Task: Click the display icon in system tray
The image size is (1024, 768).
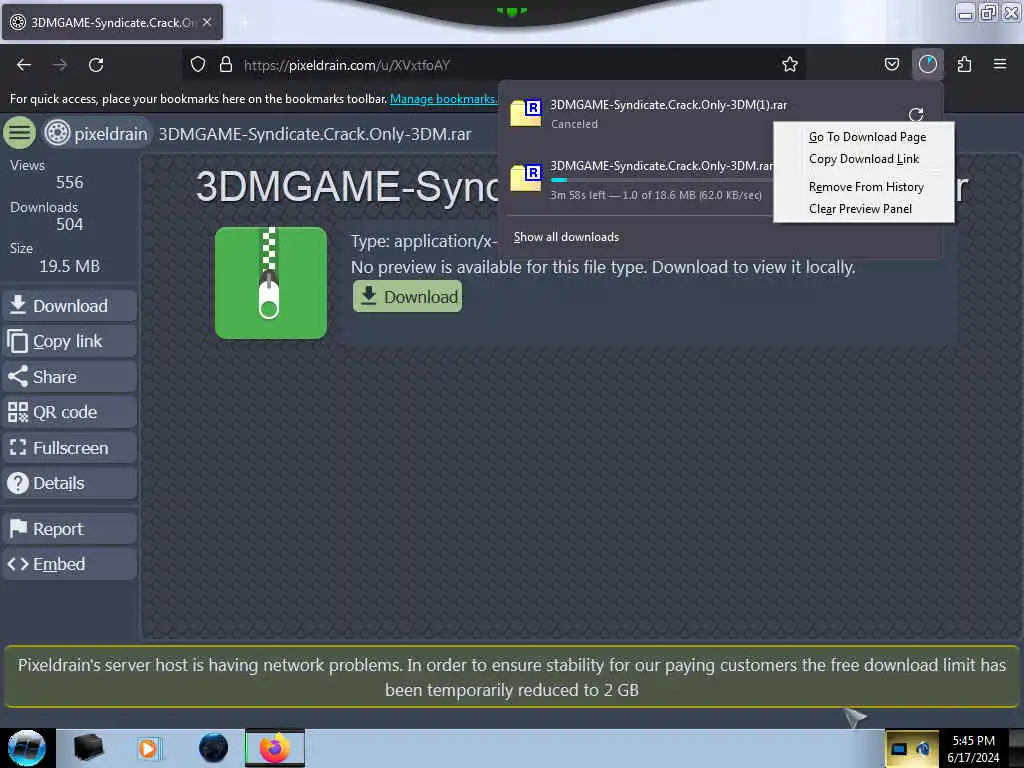Action: (x=899, y=749)
